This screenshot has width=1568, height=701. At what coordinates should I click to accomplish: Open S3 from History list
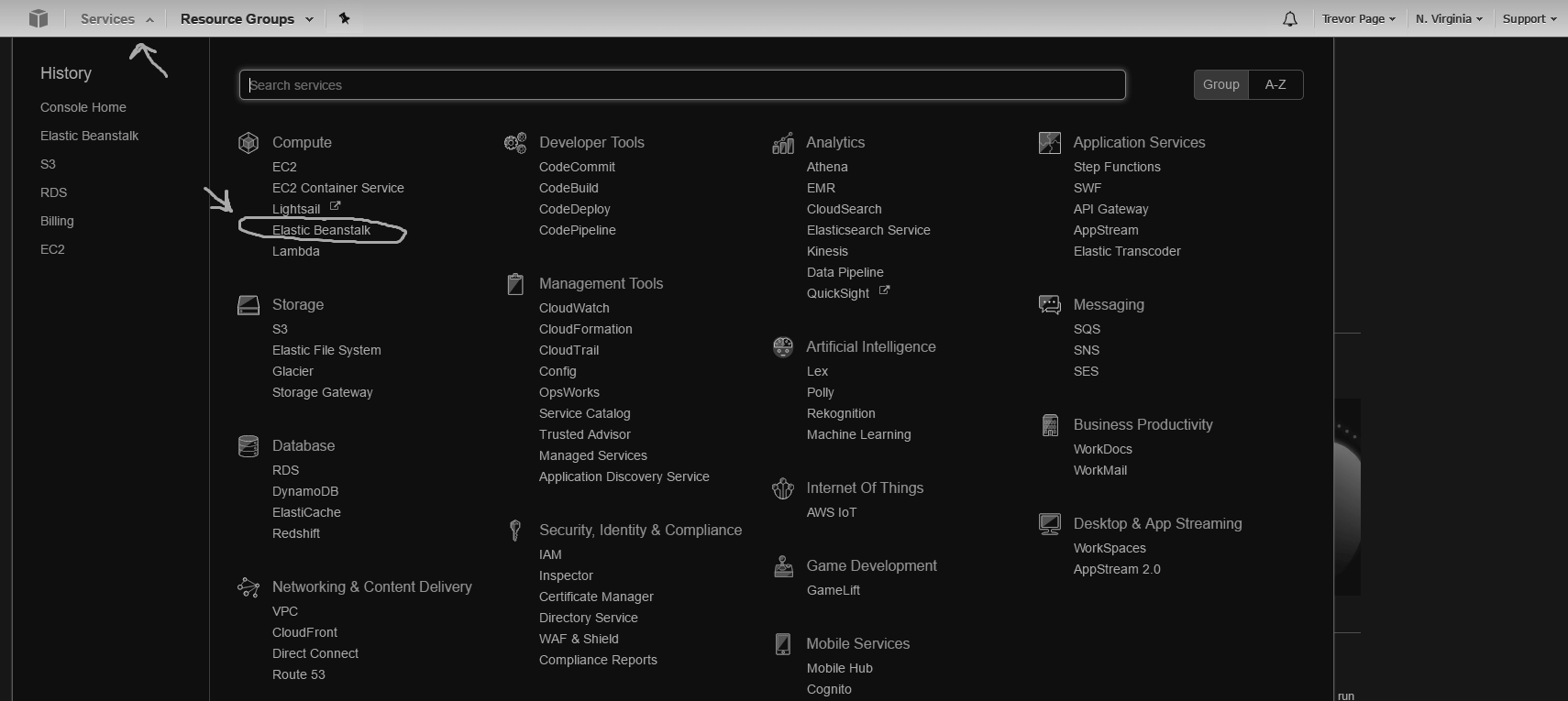click(48, 164)
